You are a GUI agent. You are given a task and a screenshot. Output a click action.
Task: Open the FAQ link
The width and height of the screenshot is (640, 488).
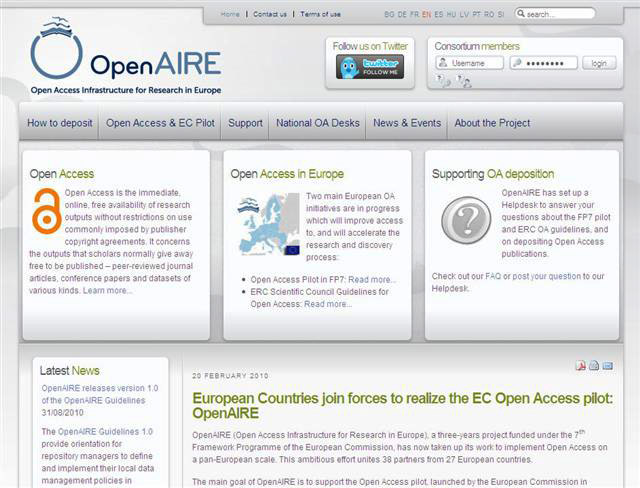pos(493,276)
